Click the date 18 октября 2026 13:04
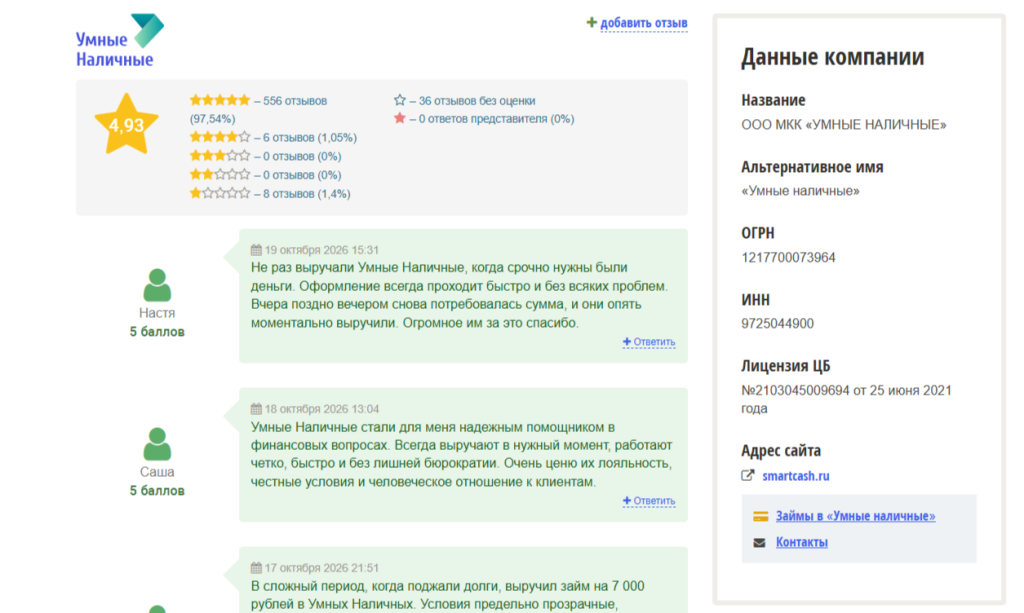 click(321, 409)
